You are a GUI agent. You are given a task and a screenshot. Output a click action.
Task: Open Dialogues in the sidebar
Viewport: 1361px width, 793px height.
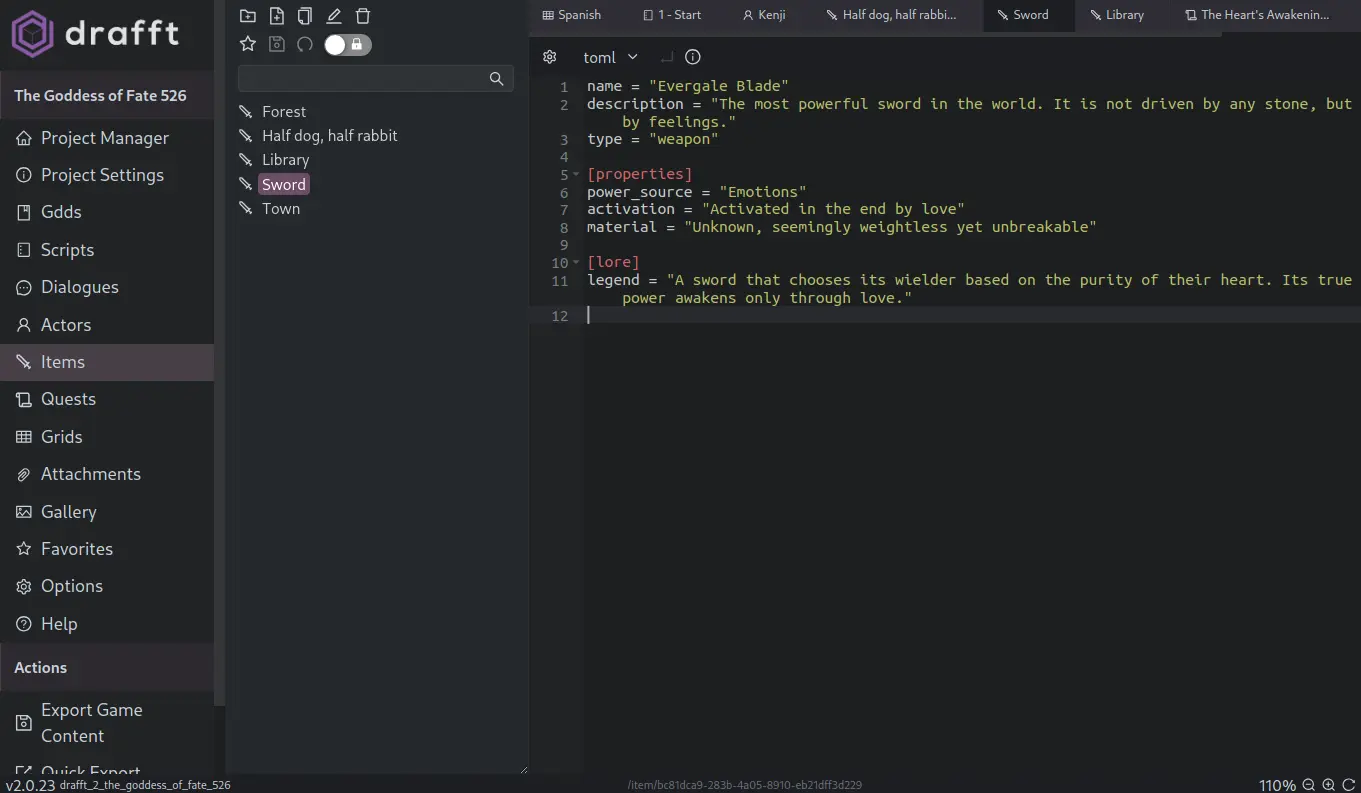[79, 287]
